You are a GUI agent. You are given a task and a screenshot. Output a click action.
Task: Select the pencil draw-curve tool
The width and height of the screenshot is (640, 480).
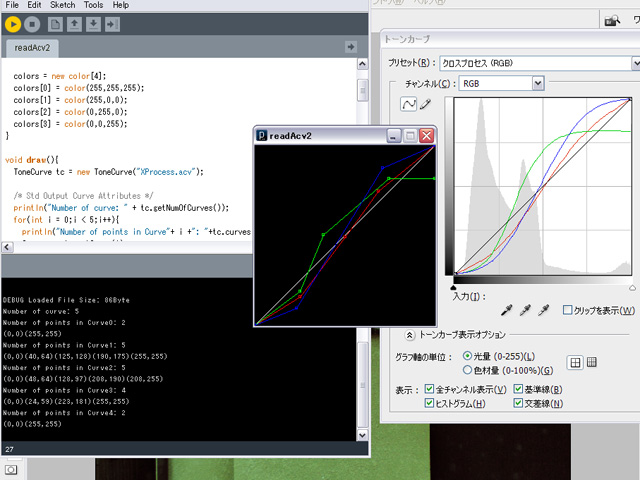[x=425, y=104]
